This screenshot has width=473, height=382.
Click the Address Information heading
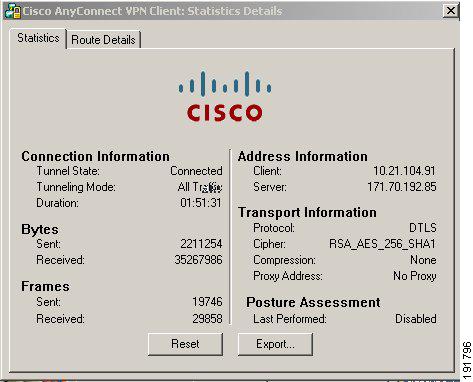click(303, 156)
